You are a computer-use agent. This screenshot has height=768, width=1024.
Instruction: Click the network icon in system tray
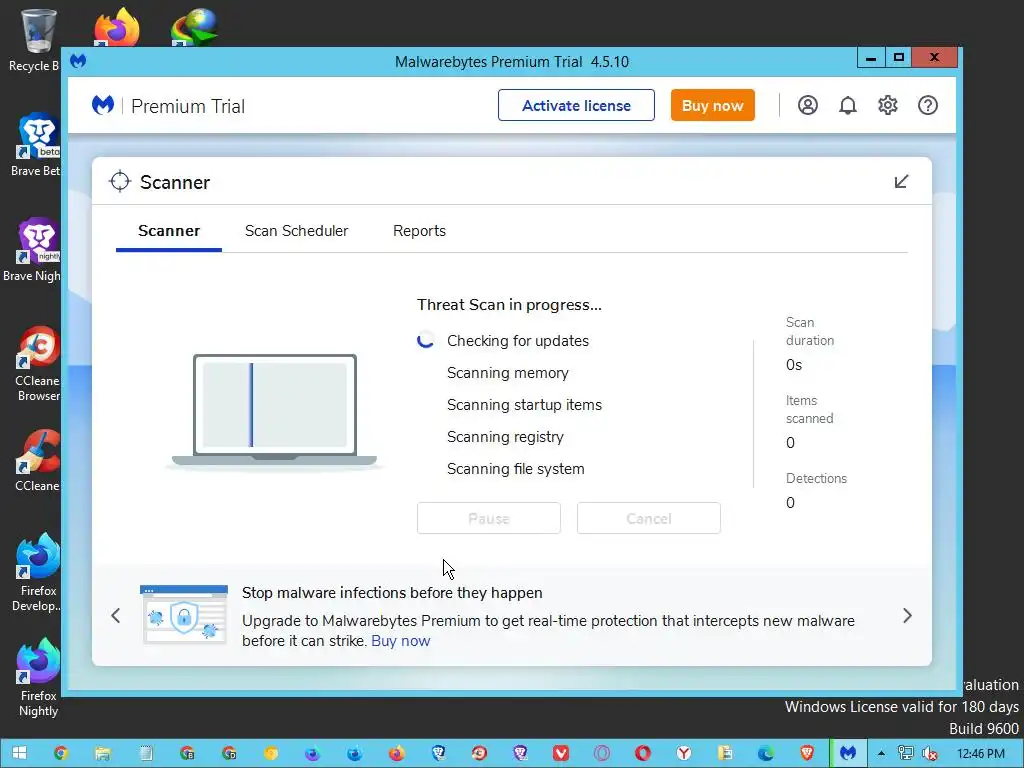(905, 753)
